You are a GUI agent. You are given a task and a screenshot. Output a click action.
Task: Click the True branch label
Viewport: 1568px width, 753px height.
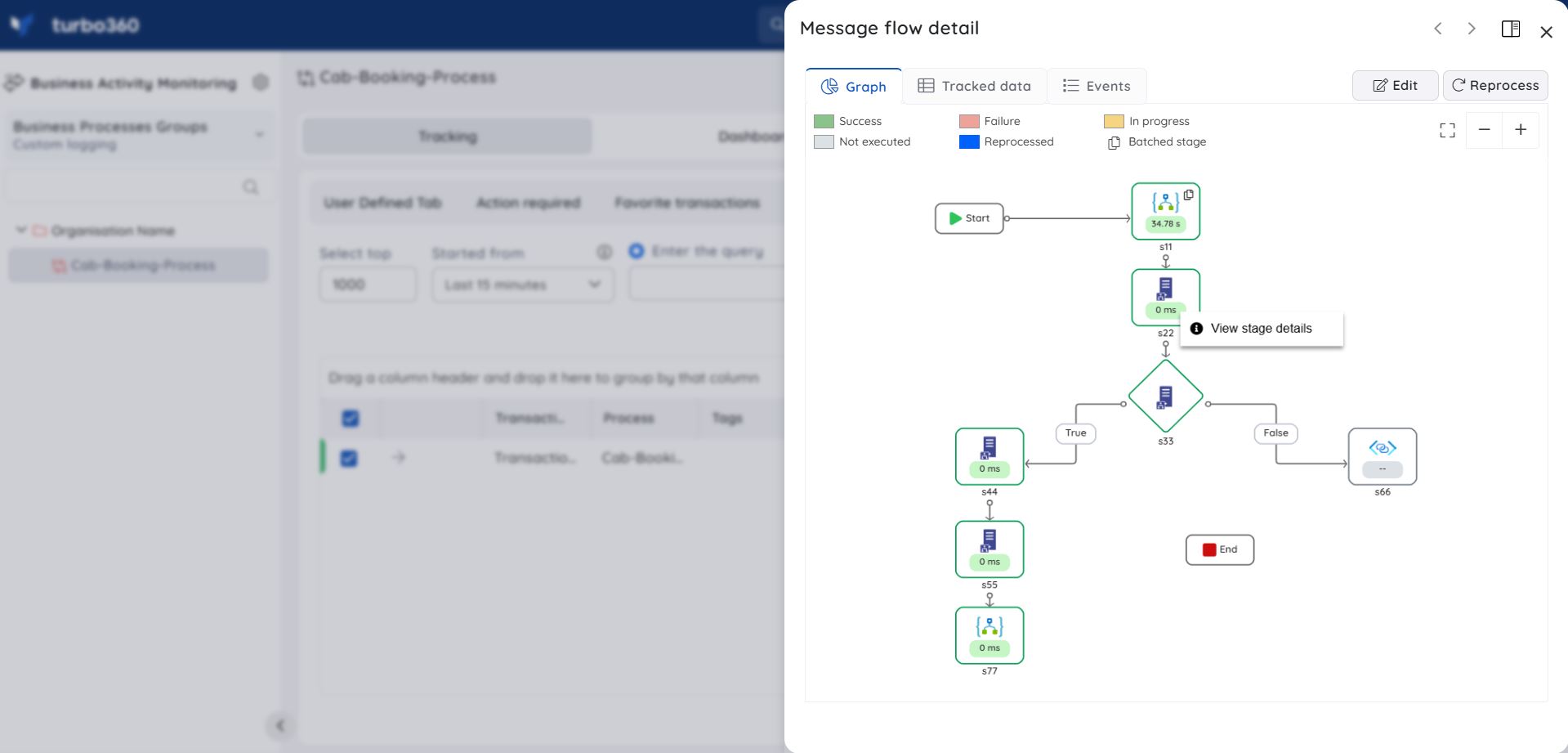tap(1076, 433)
